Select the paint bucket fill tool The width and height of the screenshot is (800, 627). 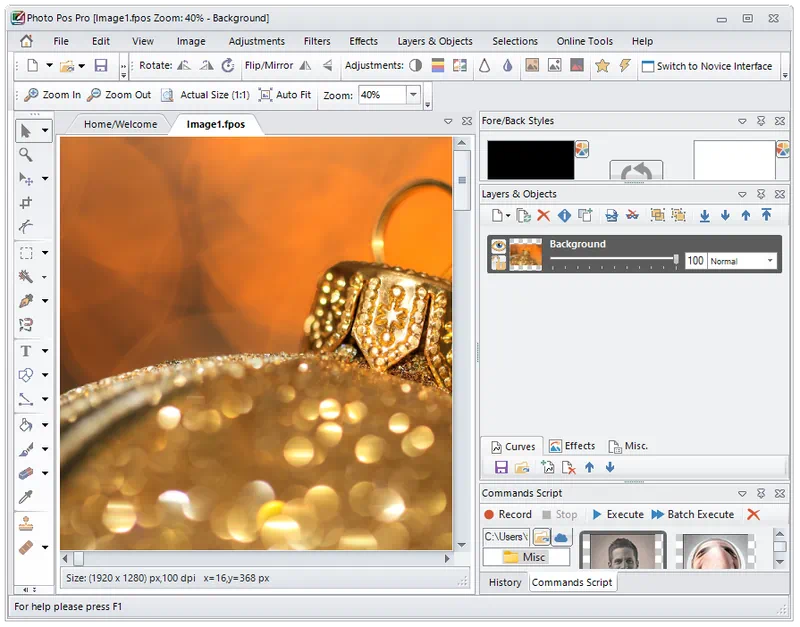[26, 424]
